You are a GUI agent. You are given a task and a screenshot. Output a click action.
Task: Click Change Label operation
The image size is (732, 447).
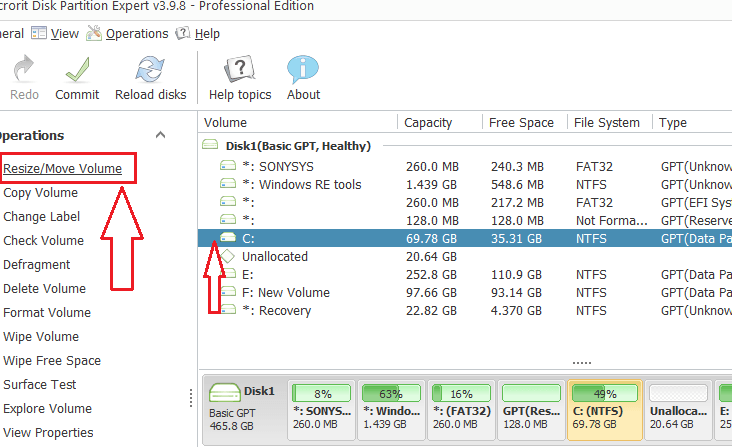point(42,217)
